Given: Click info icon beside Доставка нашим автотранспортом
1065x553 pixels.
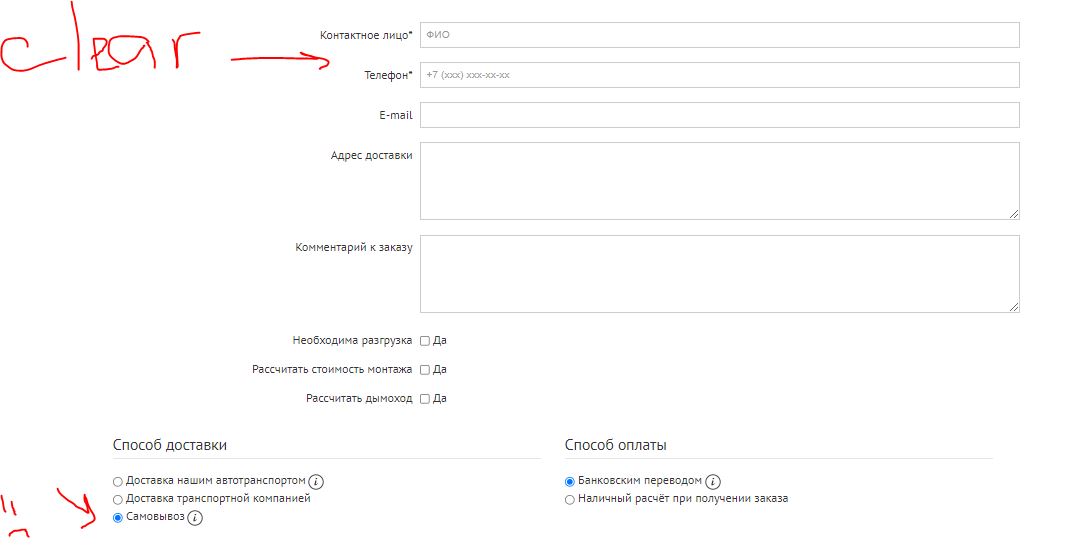Looking at the screenshot, I should coord(315,481).
